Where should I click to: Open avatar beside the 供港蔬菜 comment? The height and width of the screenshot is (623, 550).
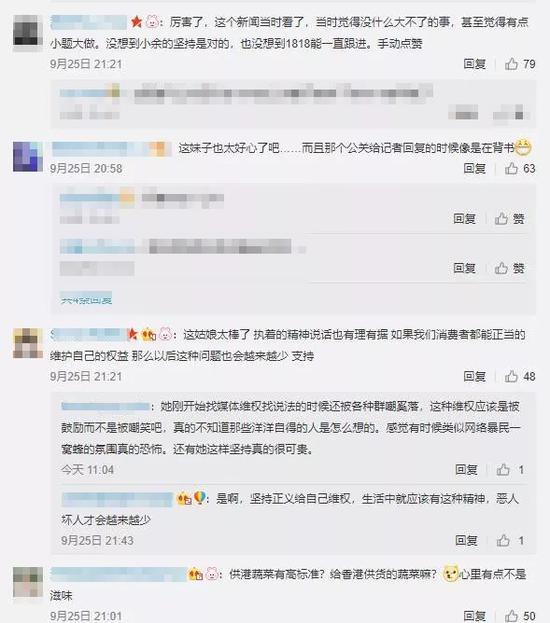27,582
